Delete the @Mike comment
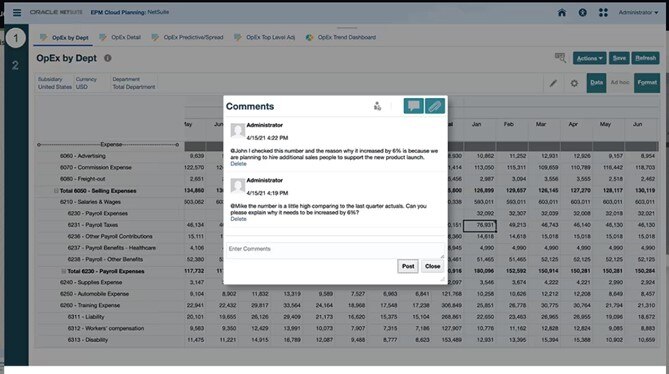This screenshot has height=374, width=669. 238,219
